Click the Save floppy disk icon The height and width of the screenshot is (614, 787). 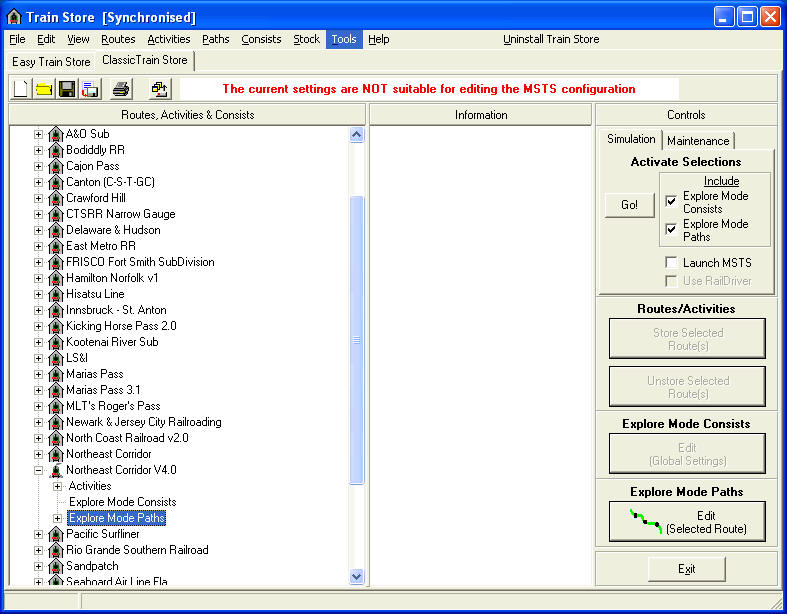pos(67,89)
